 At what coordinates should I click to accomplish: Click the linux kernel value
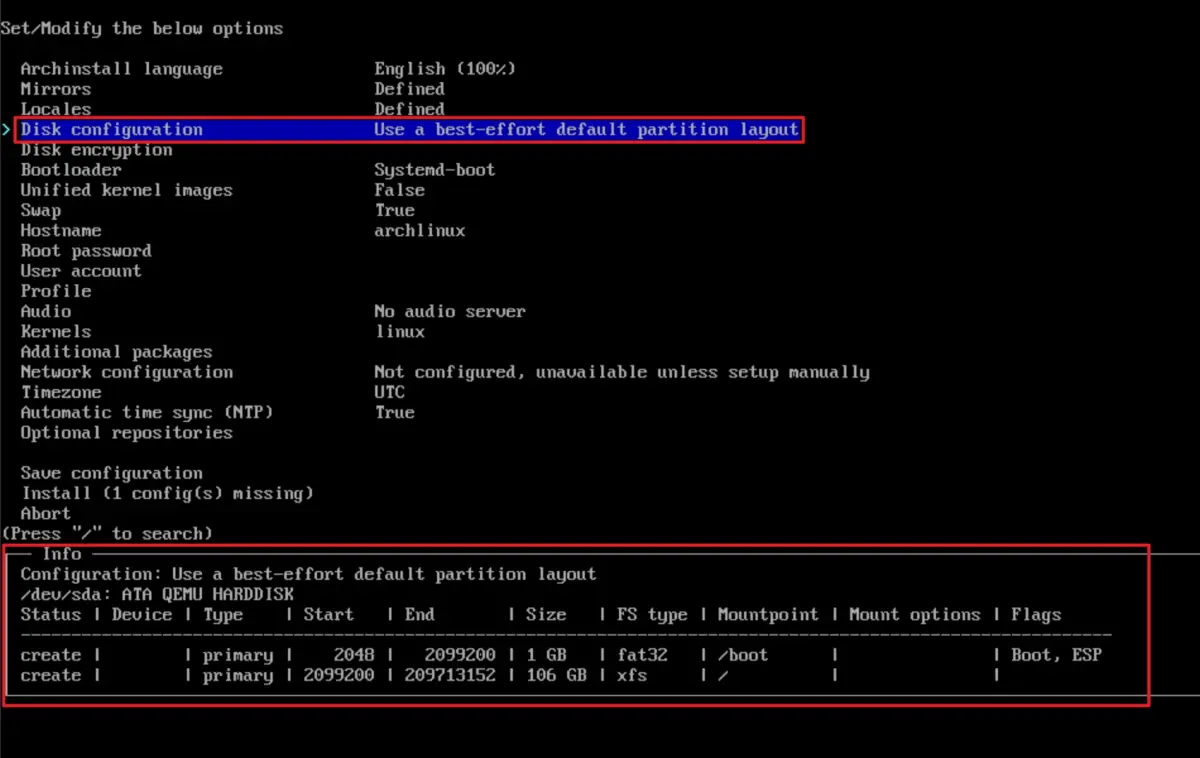(x=399, y=331)
